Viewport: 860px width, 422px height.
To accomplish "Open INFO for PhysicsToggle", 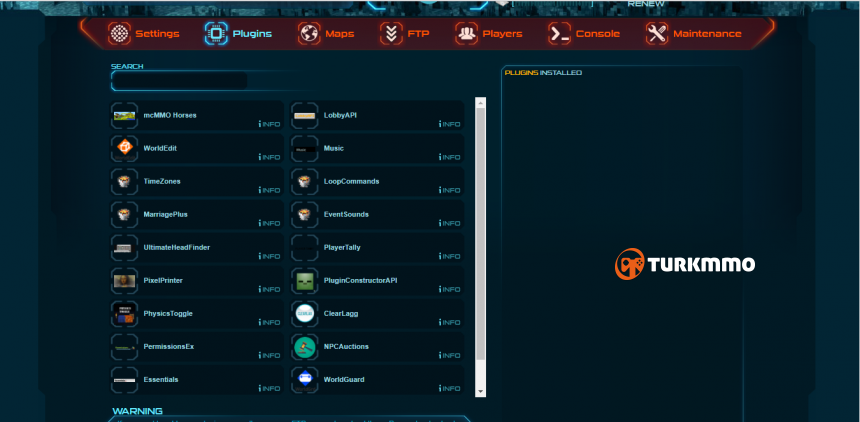I will pos(269,322).
